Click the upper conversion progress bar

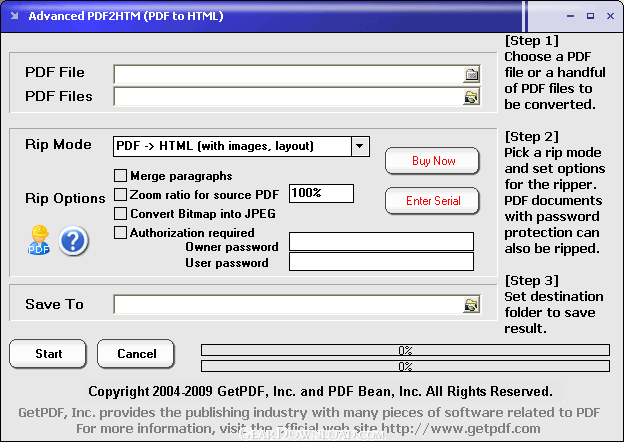tap(405, 350)
